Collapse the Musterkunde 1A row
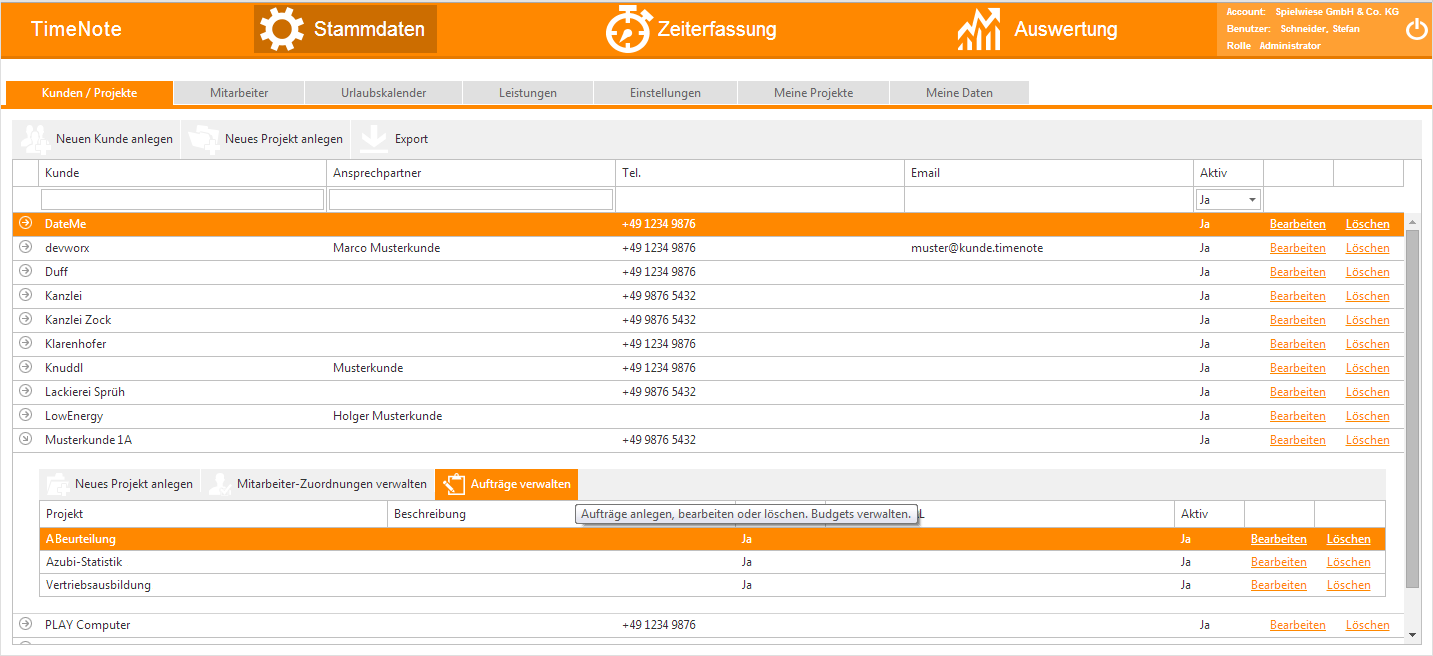Viewport: 1433px width, 656px height. pyautogui.click(x=26, y=440)
